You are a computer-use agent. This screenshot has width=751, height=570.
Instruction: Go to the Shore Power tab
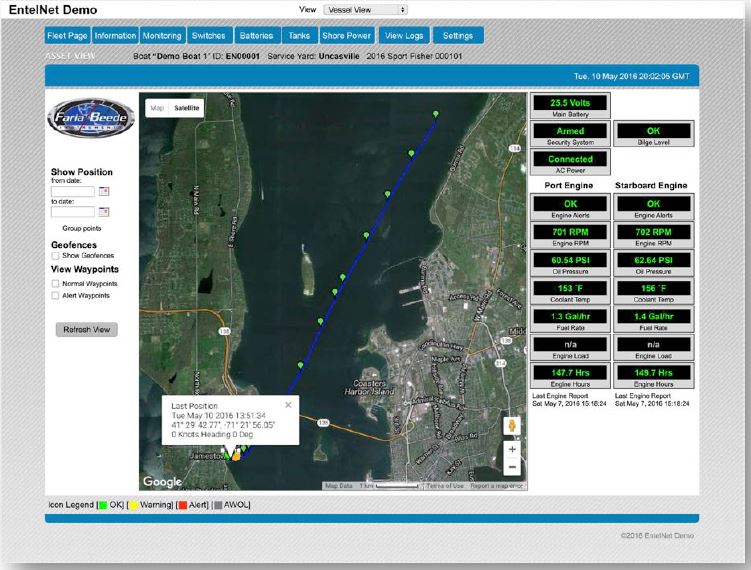click(x=346, y=35)
